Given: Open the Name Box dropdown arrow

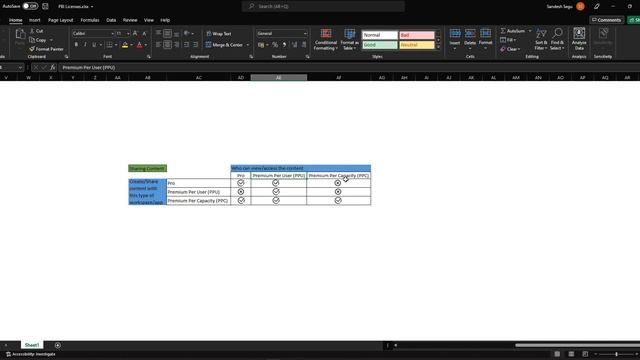Looking at the screenshot, I should [x=20, y=67].
